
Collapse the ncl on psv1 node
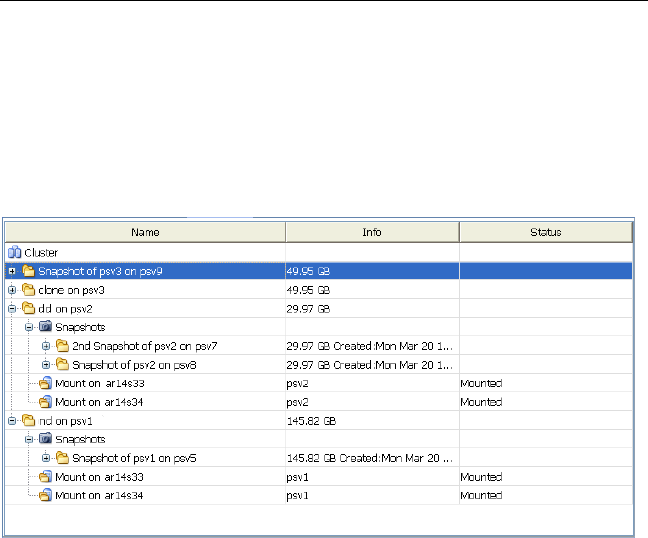point(12,420)
